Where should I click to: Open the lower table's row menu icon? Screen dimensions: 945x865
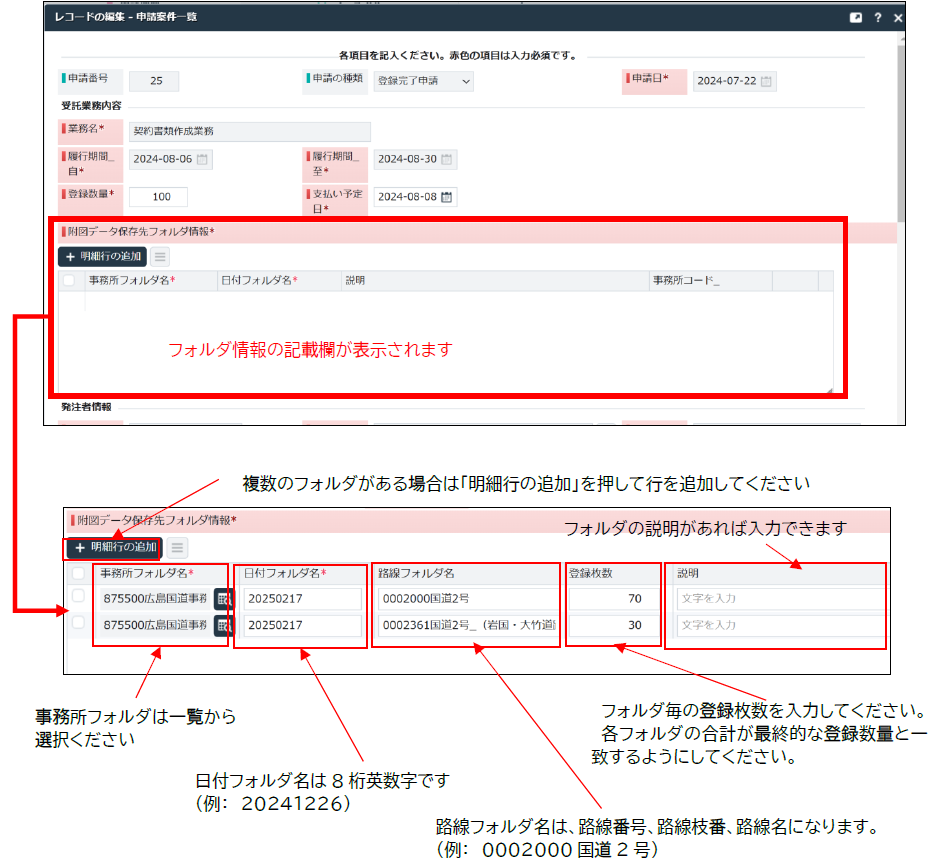[x=176, y=547]
